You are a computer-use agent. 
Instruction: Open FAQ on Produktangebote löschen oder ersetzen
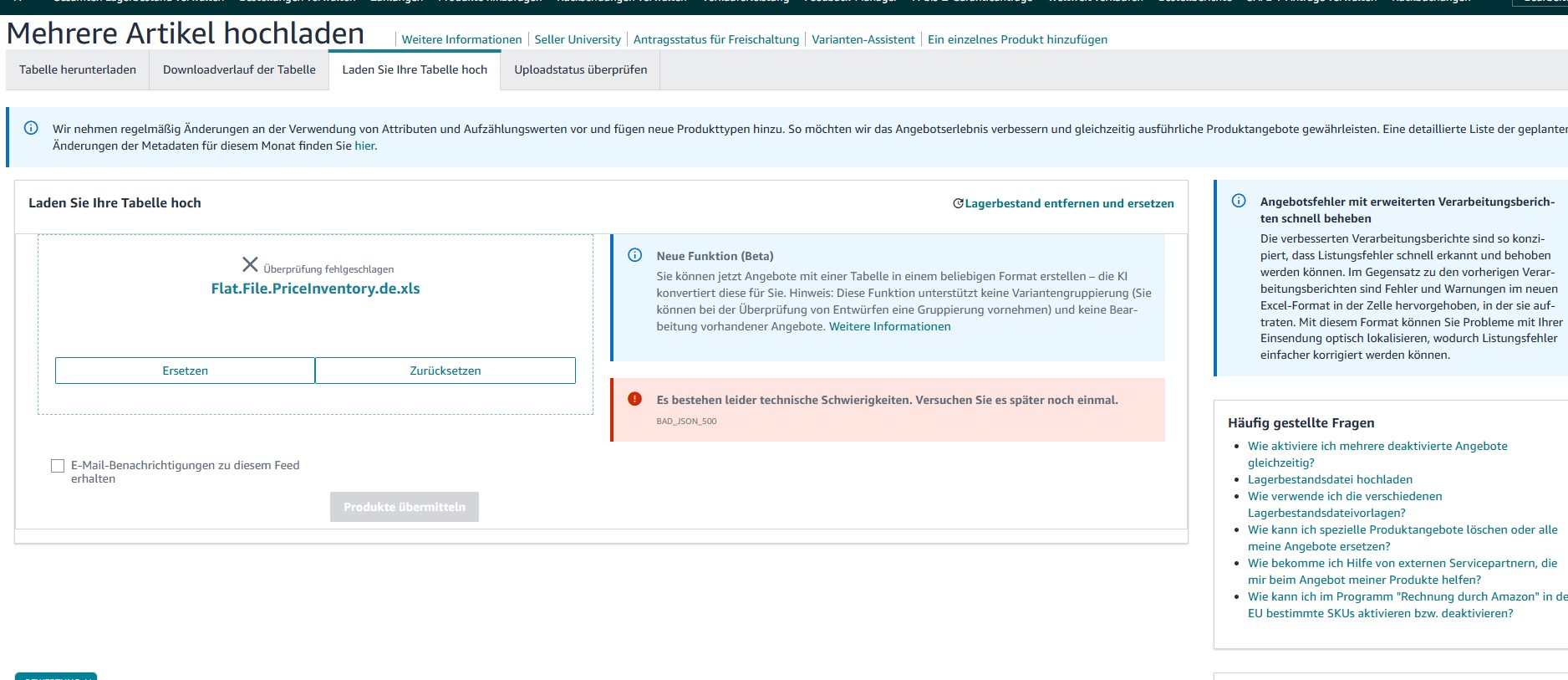[1403, 538]
